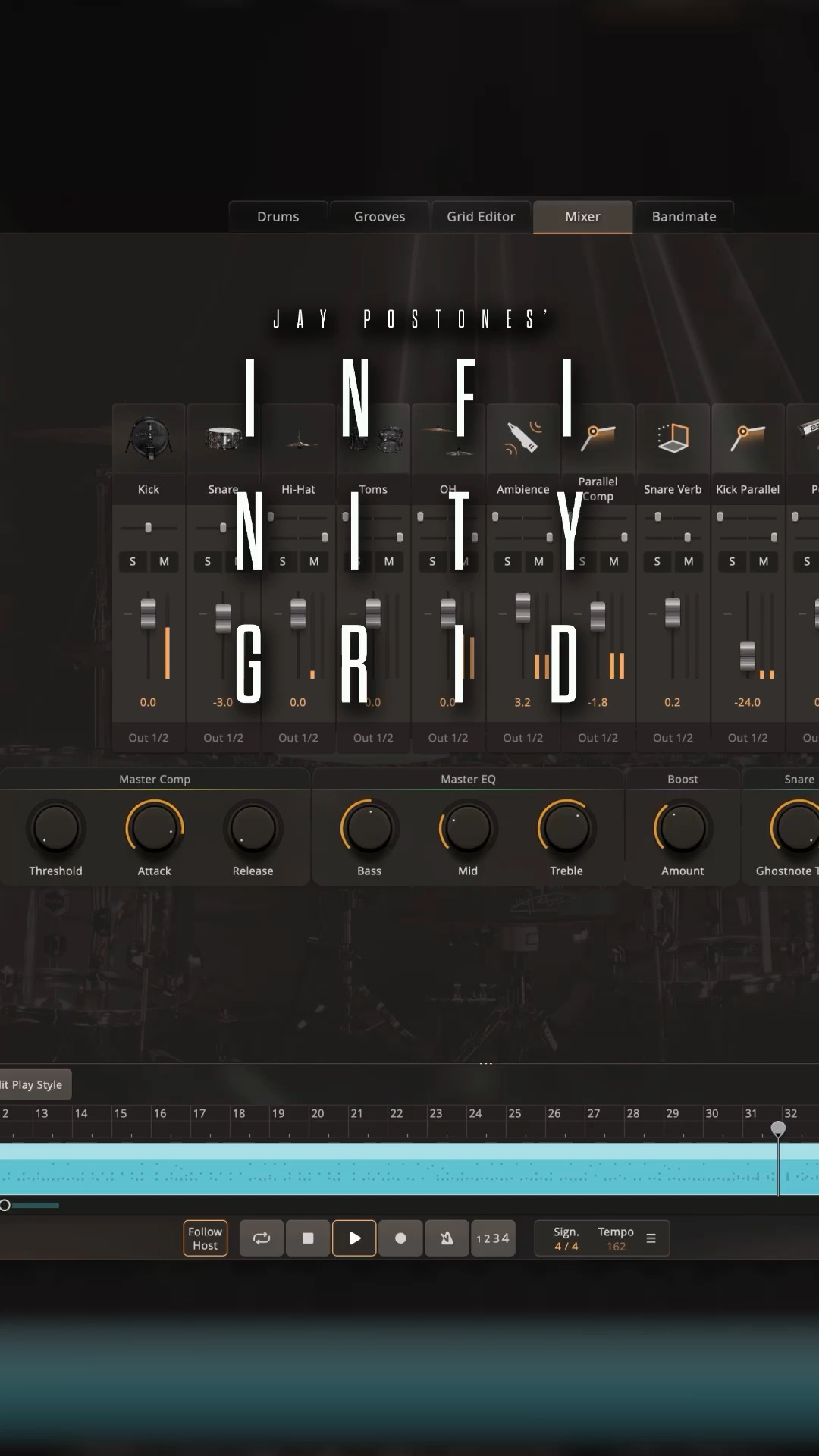This screenshot has width=819, height=1456.
Task: Mute the Kick Parallel channel
Action: click(x=764, y=561)
